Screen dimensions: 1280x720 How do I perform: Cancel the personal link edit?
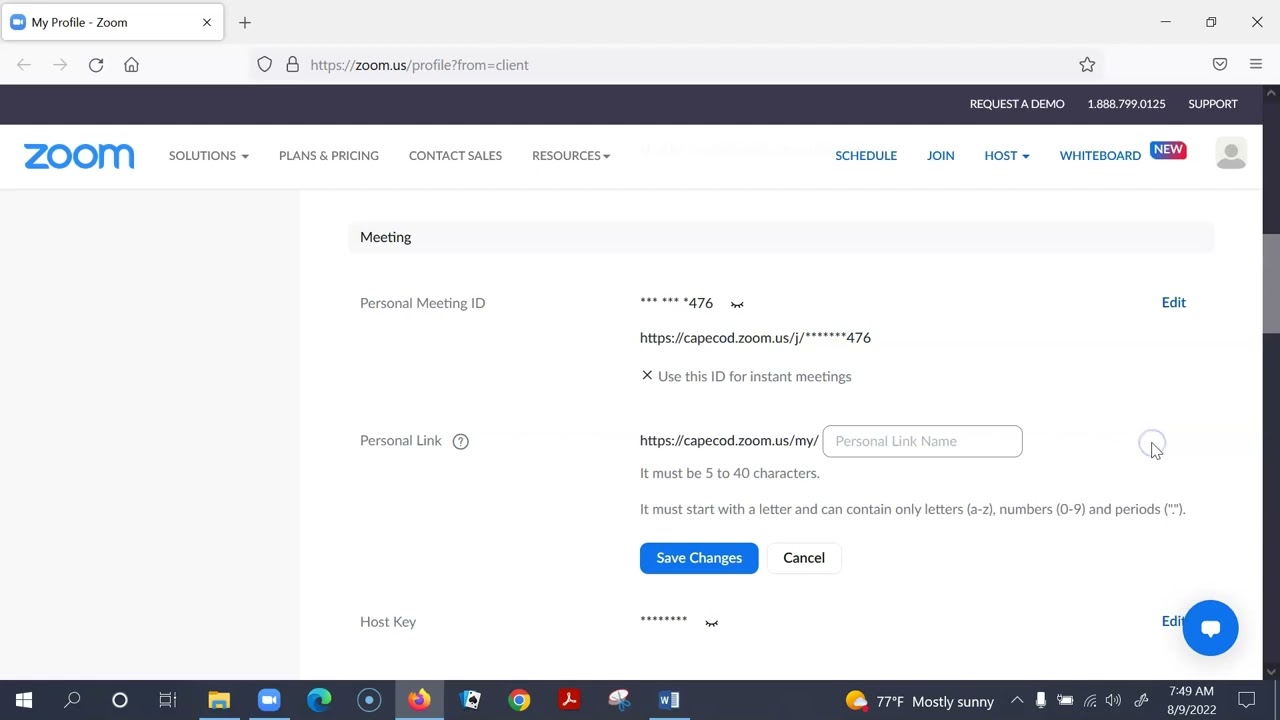click(x=804, y=558)
